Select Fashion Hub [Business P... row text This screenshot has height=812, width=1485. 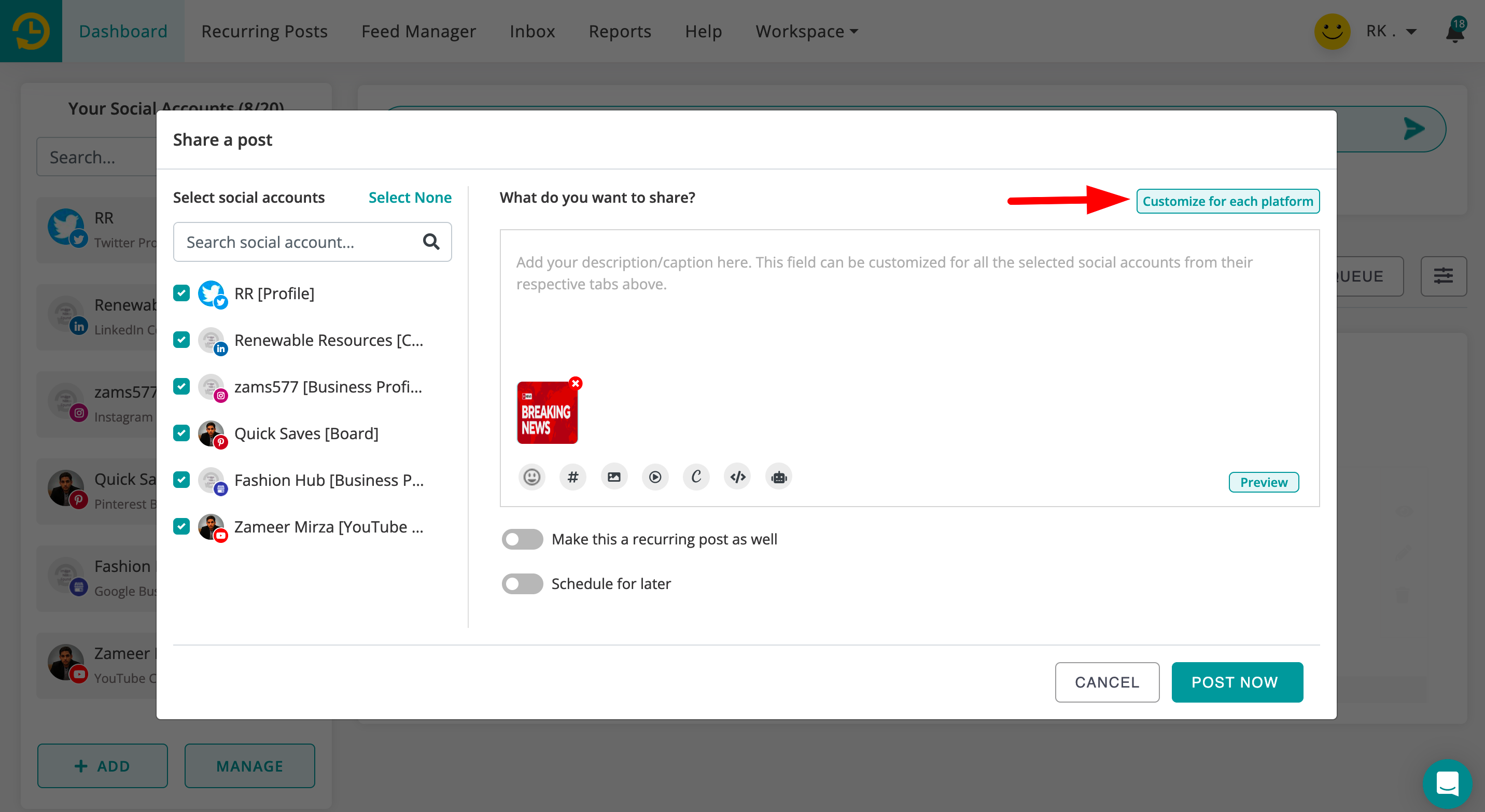[x=329, y=480]
